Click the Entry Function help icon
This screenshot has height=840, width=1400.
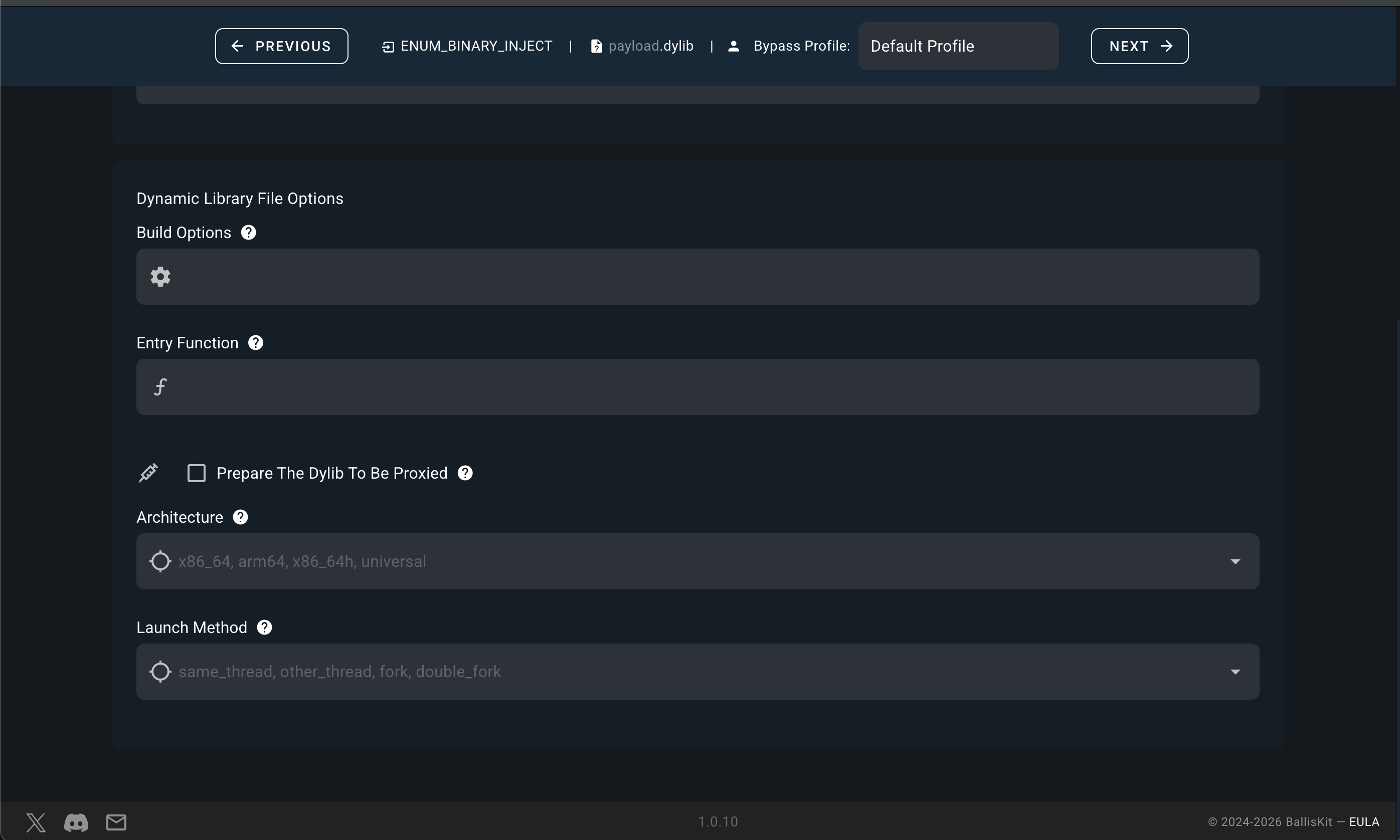255,343
